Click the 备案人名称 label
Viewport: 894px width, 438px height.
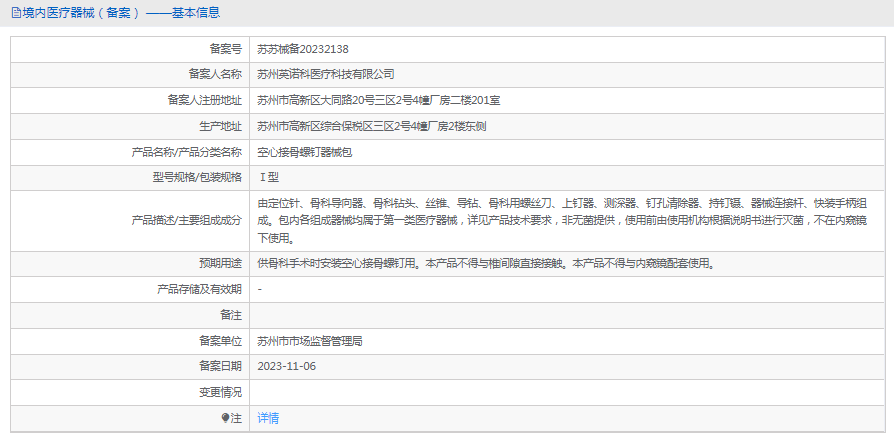[x=215, y=74]
